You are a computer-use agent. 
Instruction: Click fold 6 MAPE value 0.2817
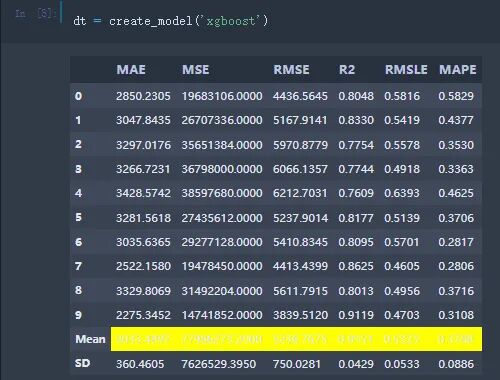pyautogui.click(x=456, y=242)
